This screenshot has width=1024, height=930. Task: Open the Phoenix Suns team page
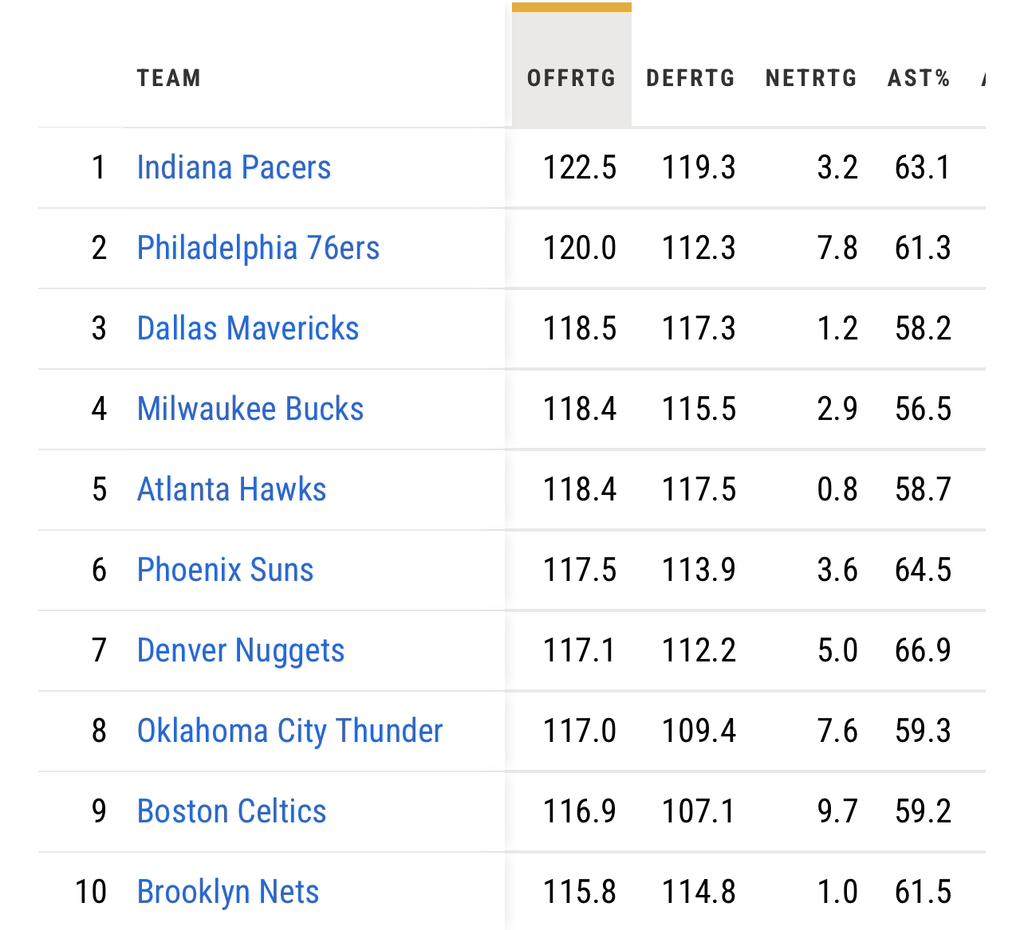(x=224, y=570)
